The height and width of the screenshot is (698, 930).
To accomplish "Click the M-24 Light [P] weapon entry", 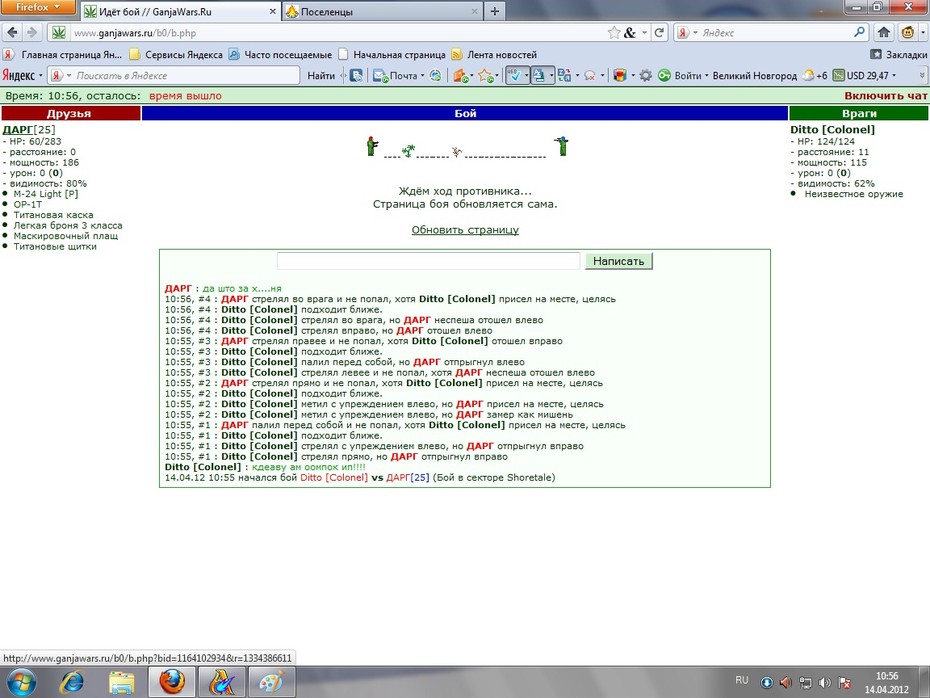I will pyautogui.click(x=46, y=194).
